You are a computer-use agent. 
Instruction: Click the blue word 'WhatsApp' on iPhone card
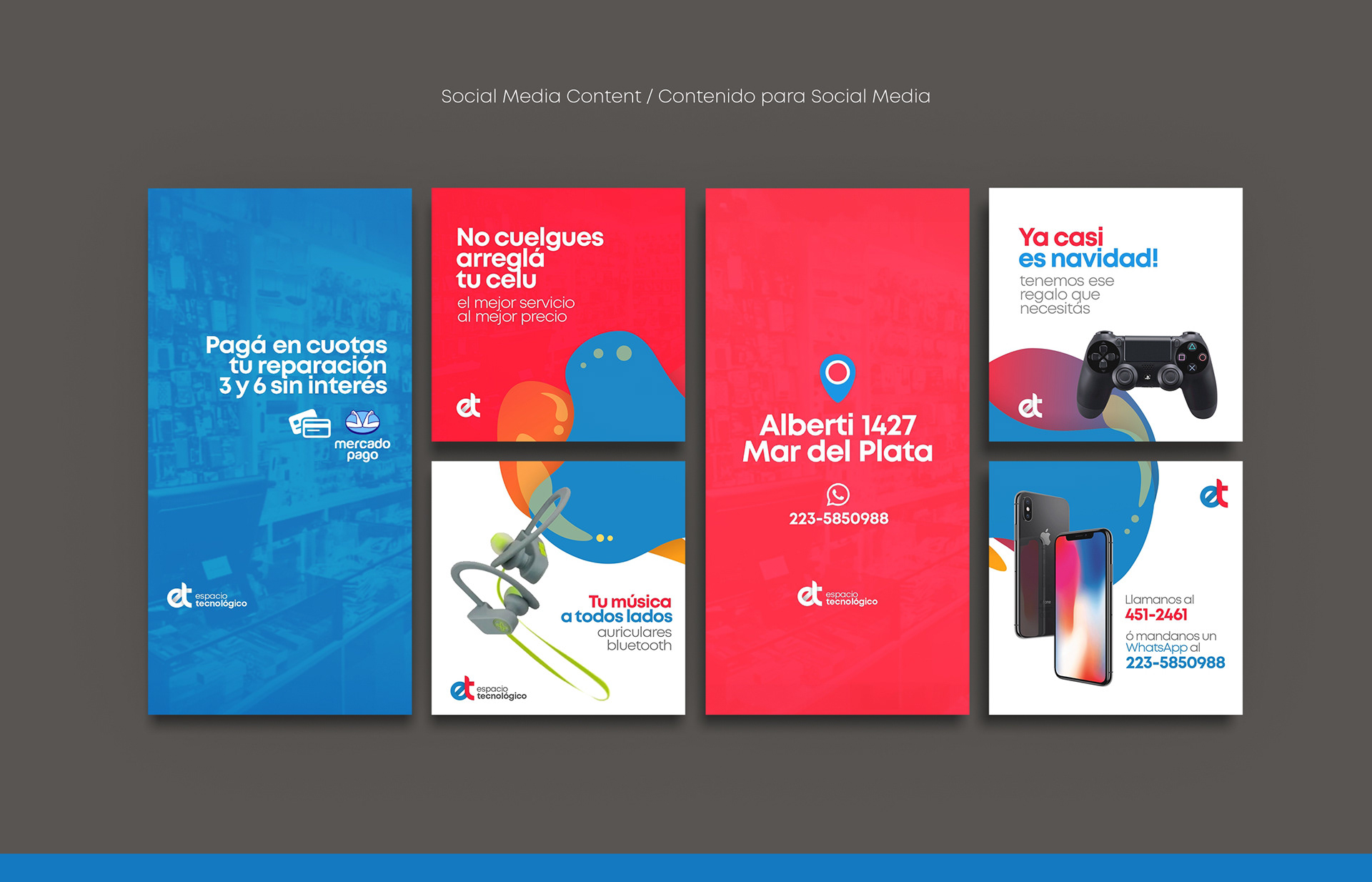pos(1156,648)
